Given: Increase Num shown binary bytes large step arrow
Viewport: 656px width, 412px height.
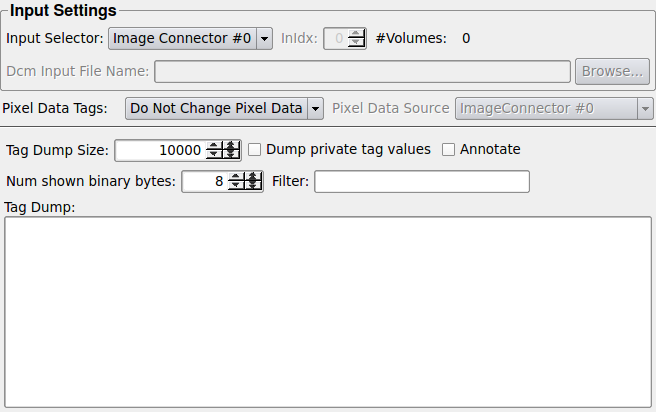Looking at the screenshot, I should coord(254,177).
